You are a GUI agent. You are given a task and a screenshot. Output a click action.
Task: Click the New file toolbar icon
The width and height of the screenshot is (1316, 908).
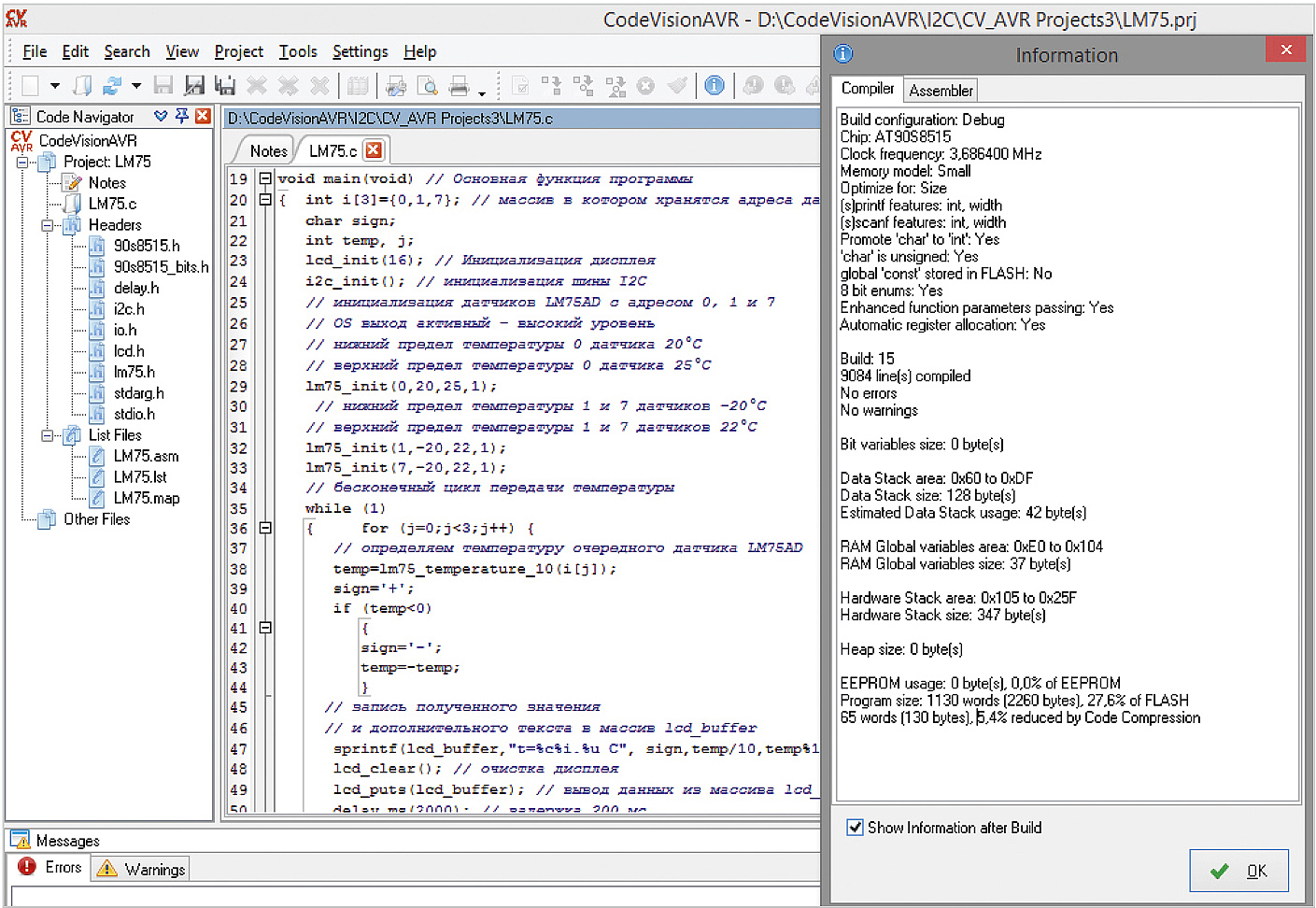pos(30,86)
